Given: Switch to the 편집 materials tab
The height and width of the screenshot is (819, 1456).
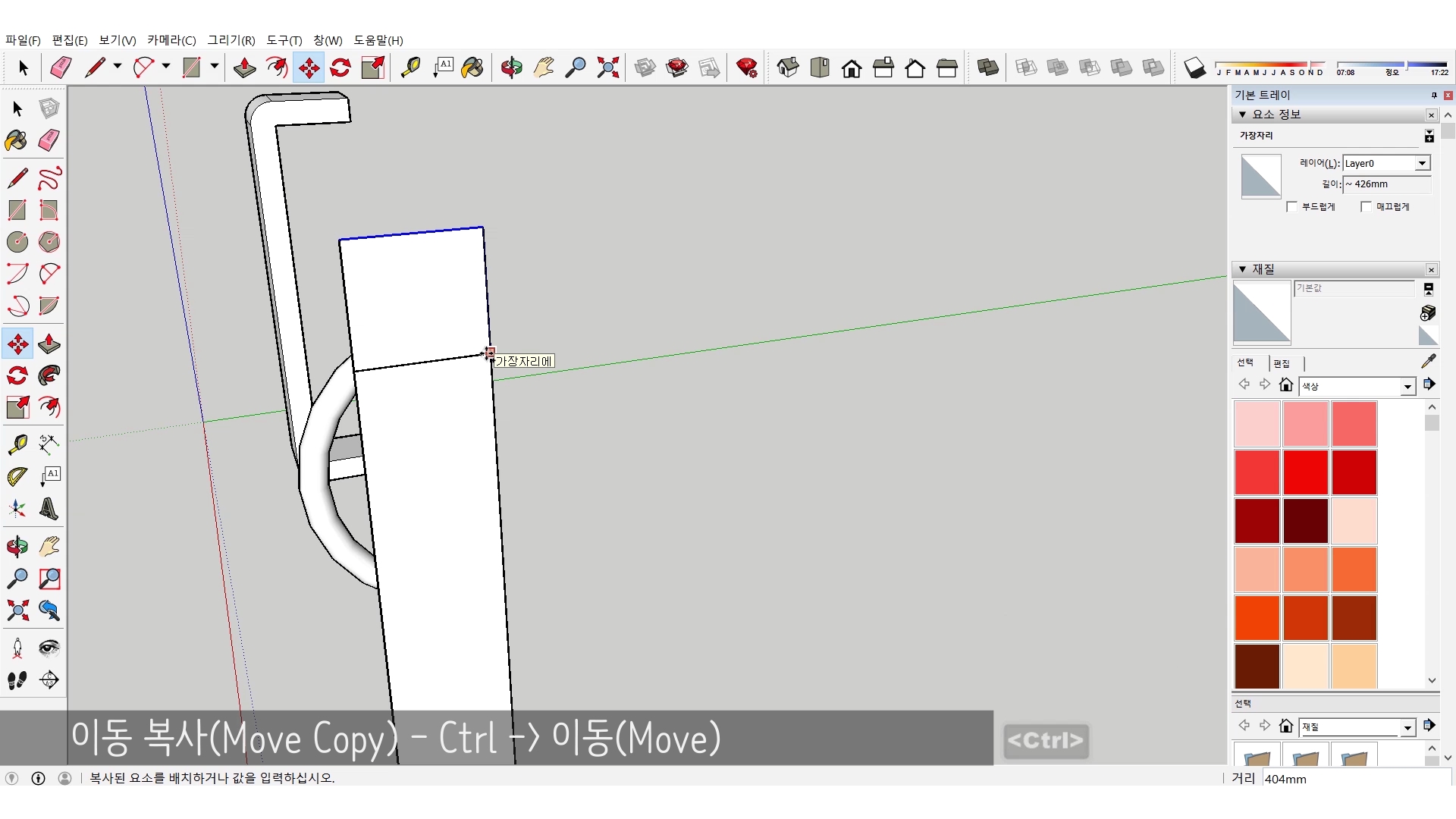Looking at the screenshot, I should coord(1282,363).
